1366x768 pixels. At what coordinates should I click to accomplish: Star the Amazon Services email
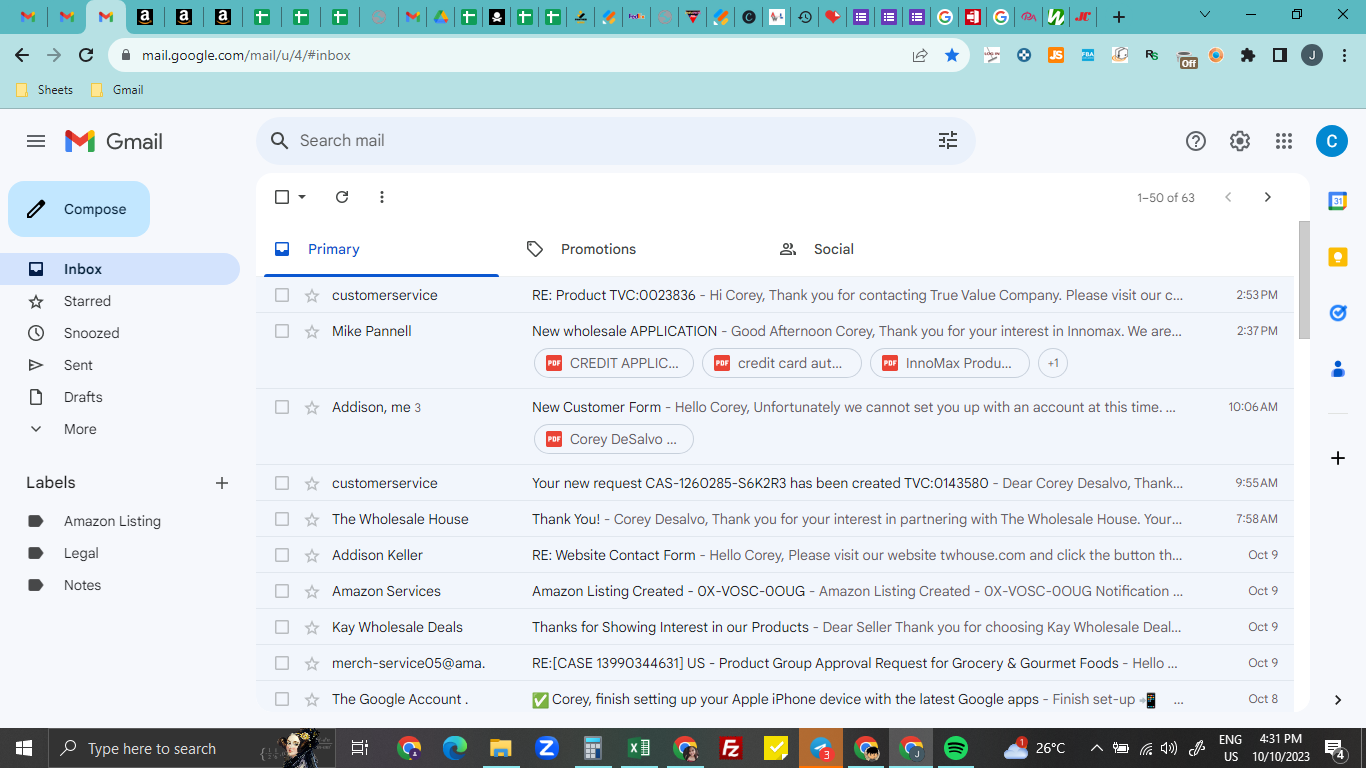pyautogui.click(x=312, y=591)
